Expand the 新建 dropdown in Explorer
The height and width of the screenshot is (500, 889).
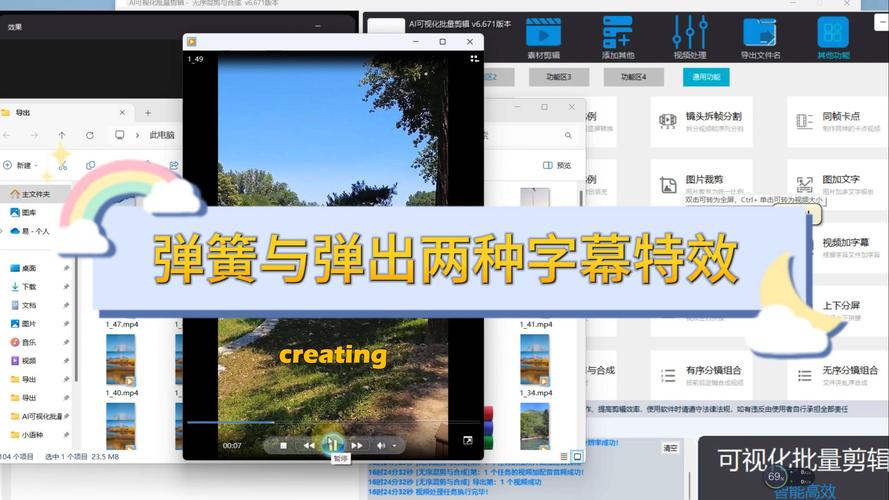(x=22, y=166)
